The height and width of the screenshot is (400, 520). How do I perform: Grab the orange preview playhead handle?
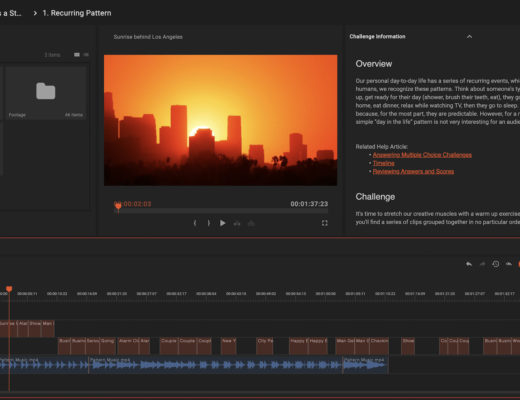118,207
